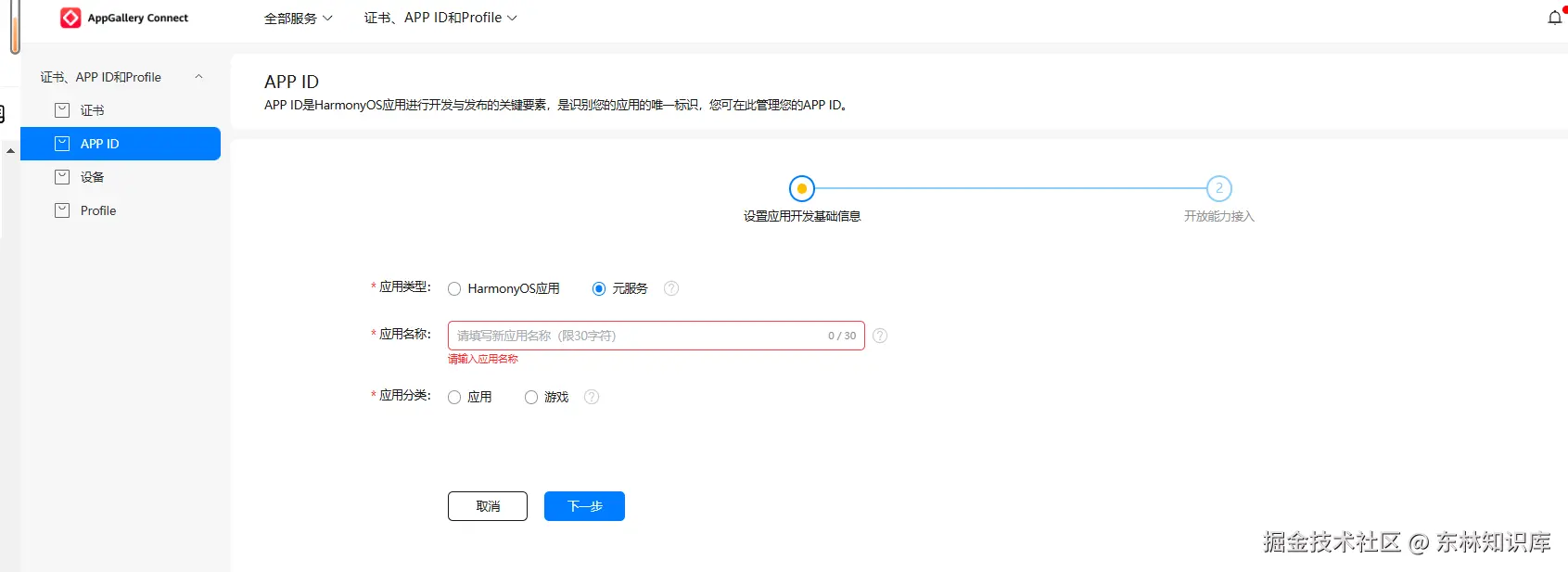1568x572 pixels.
Task: Click the 下一步 button
Action: point(584,506)
